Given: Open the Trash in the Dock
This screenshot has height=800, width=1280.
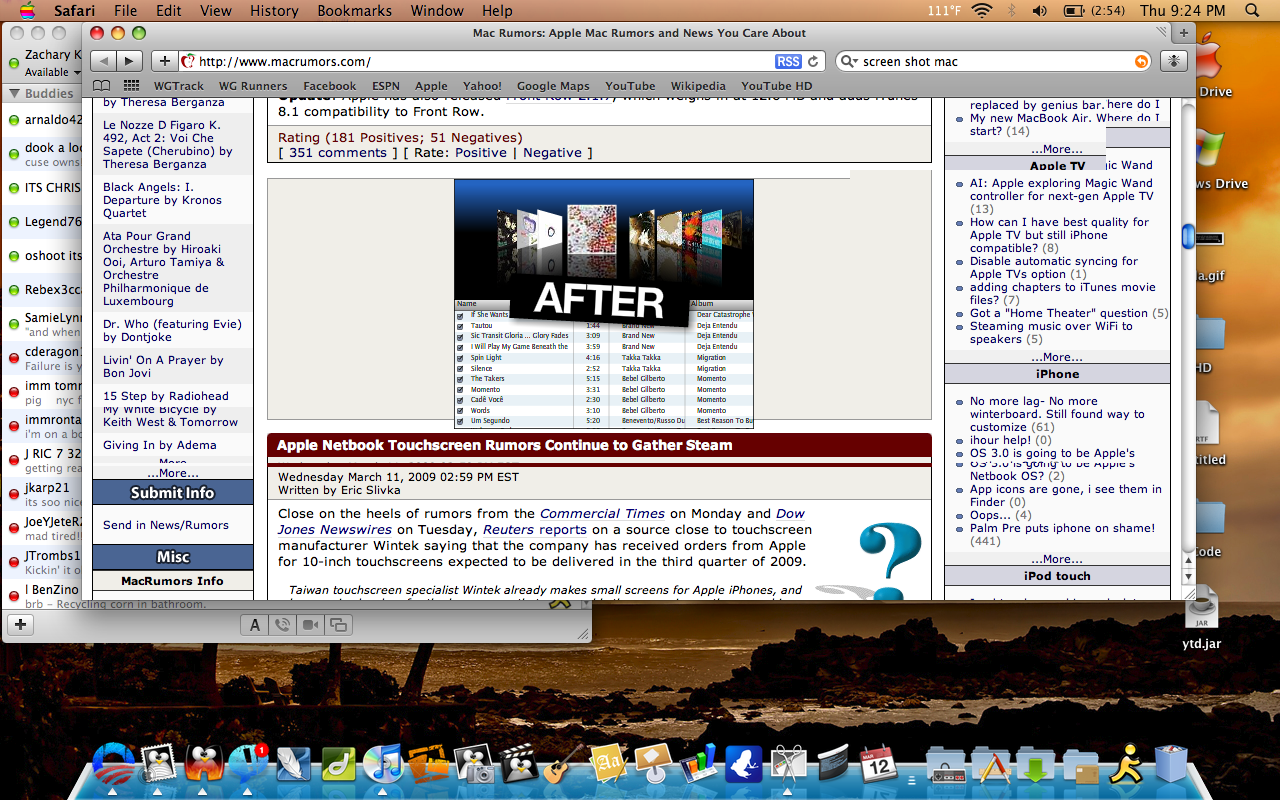Looking at the screenshot, I should (1171, 765).
